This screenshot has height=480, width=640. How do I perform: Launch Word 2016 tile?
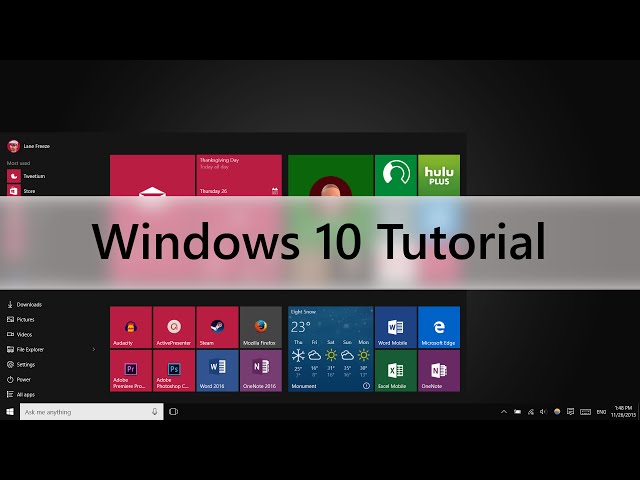(x=217, y=371)
